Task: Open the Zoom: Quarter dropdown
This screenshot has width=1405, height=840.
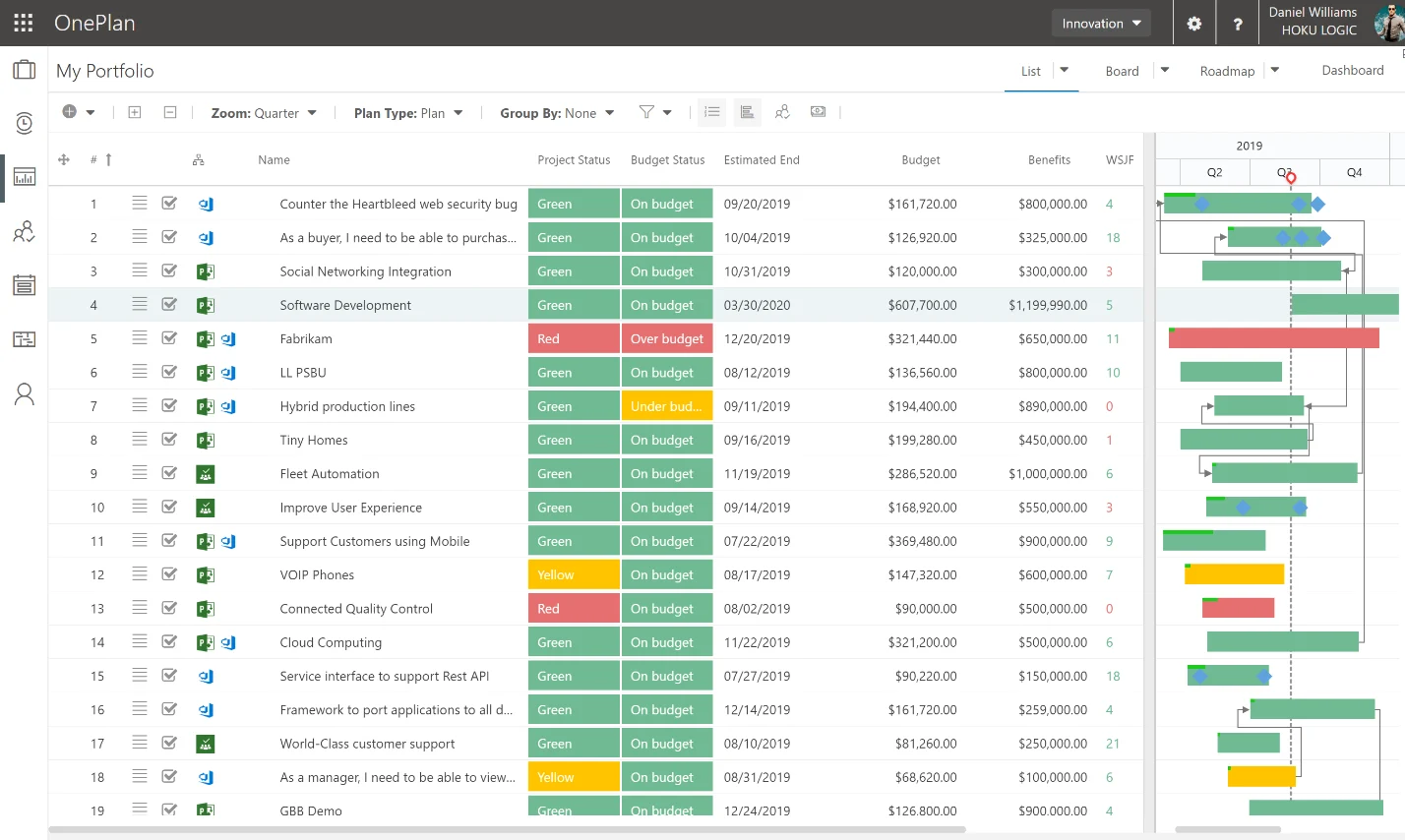Action: [x=264, y=113]
